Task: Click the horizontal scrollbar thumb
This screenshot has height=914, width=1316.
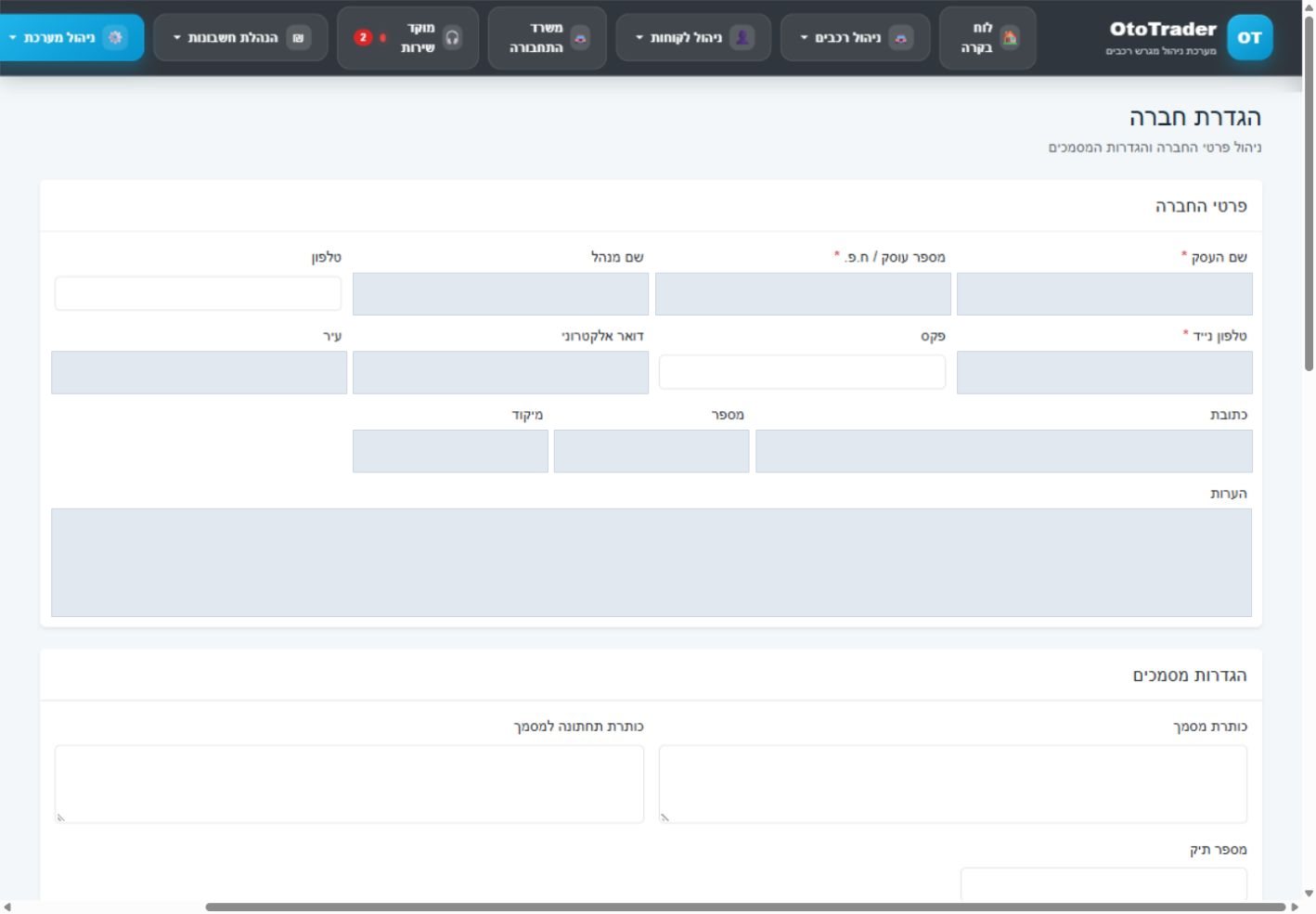Action: pos(745,907)
